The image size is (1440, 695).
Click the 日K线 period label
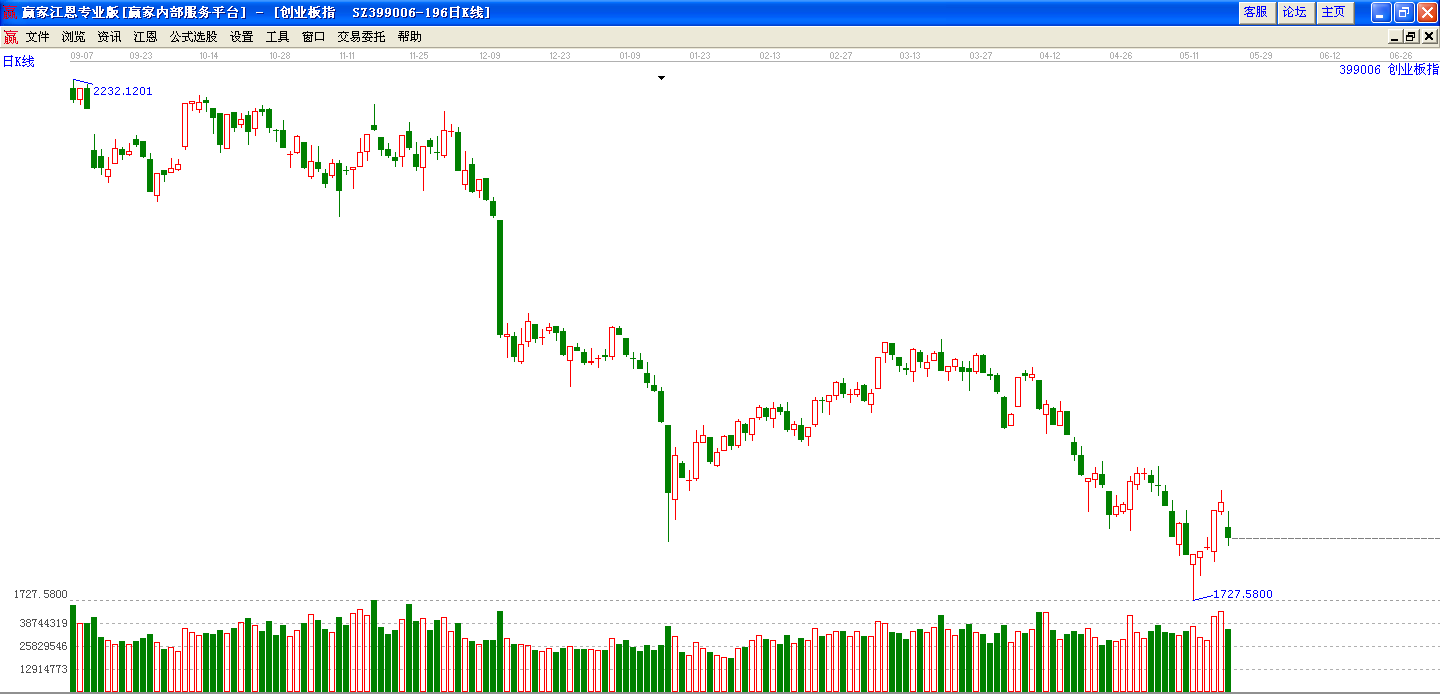pos(18,62)
